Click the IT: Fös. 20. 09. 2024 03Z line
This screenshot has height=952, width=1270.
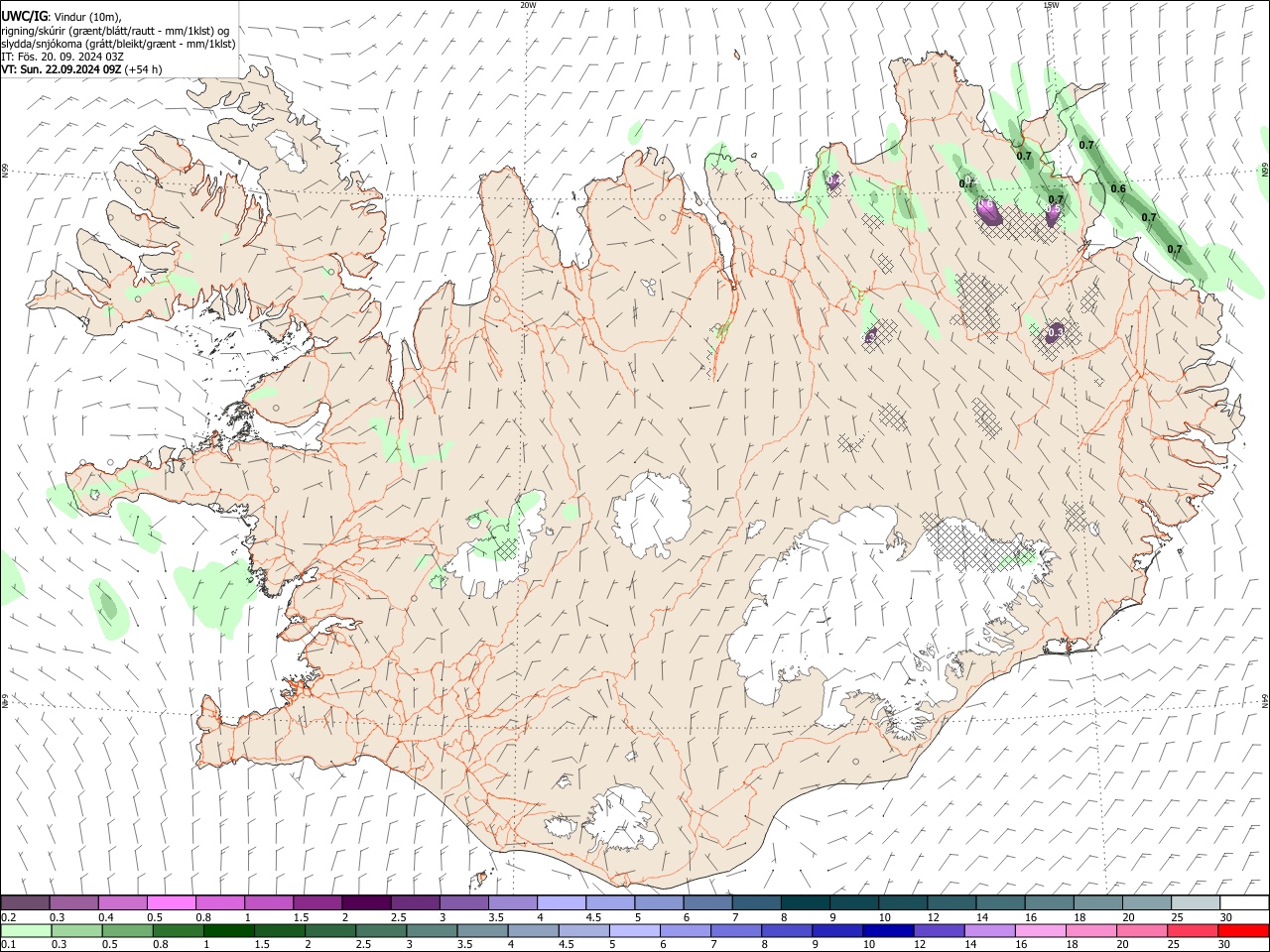[x=63, y=57]
